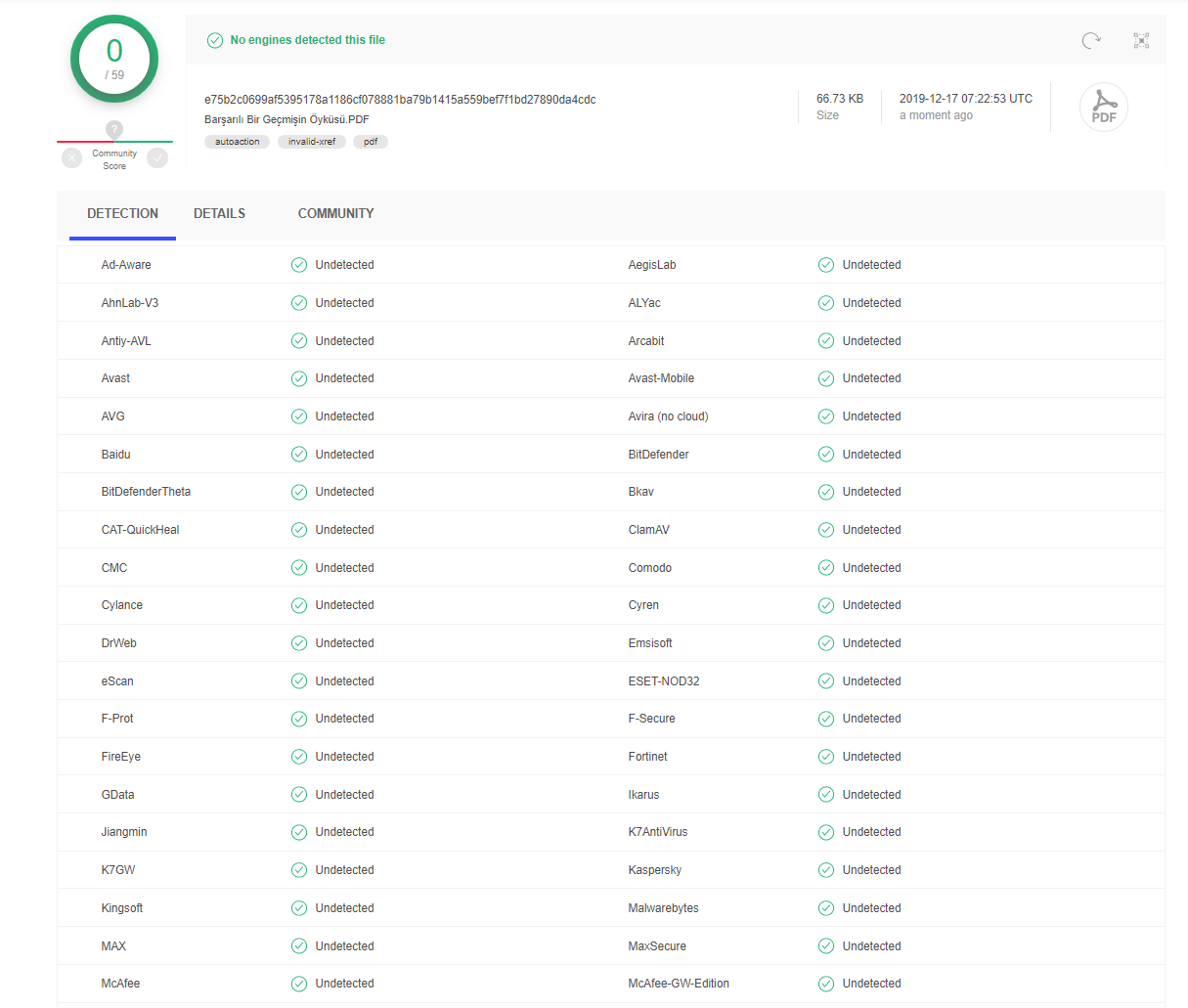
Task: Click the 'a moment ago' label
Action: 936,115
